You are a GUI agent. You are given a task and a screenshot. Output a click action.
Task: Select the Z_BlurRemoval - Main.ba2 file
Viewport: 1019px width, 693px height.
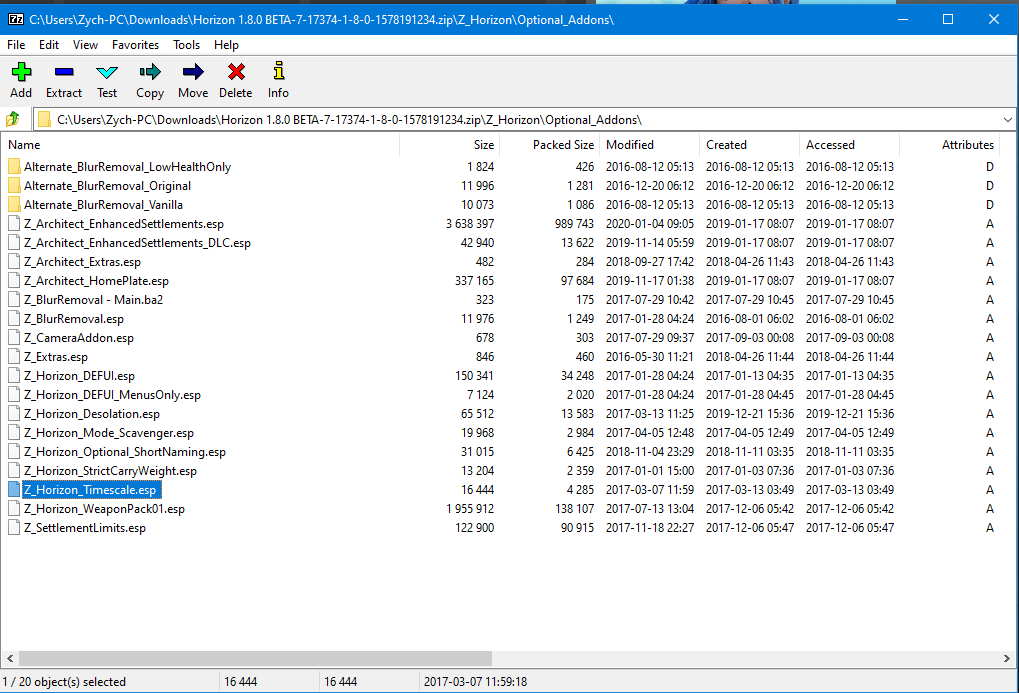pos(94,300)
